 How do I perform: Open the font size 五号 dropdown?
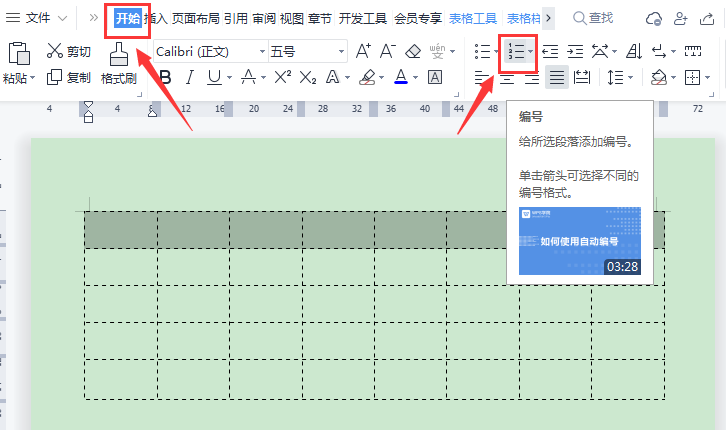pos(341,51)
